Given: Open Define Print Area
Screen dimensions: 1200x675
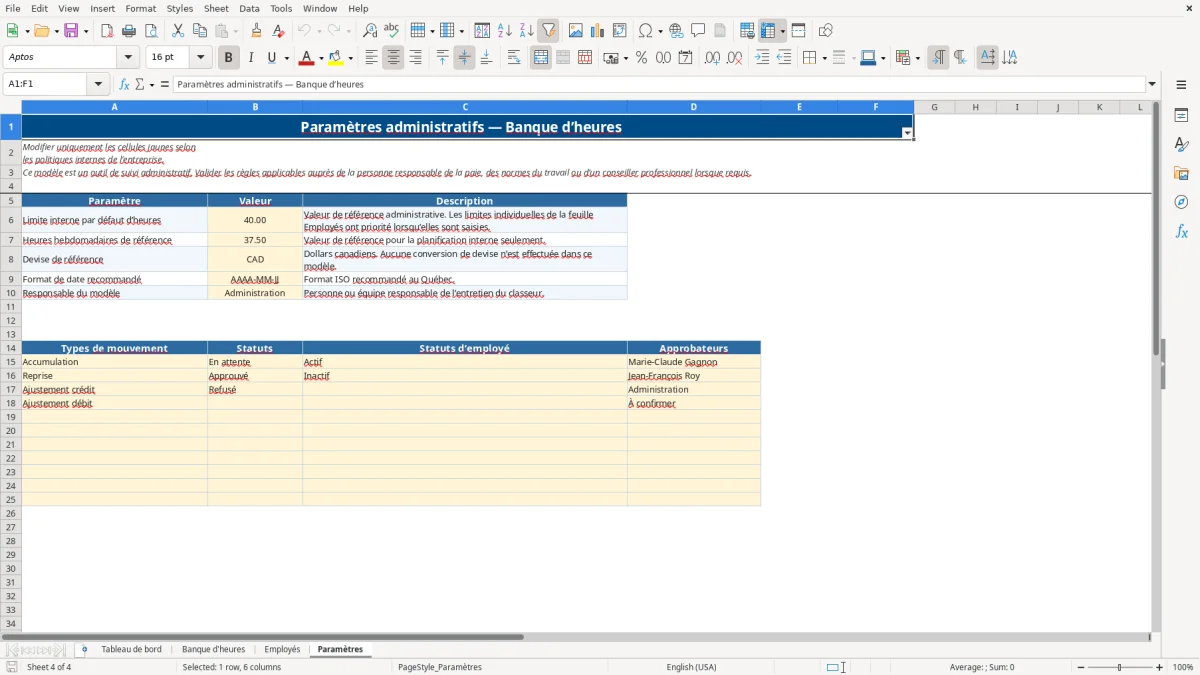Looking at the screenshot, I should click(747, 31).
